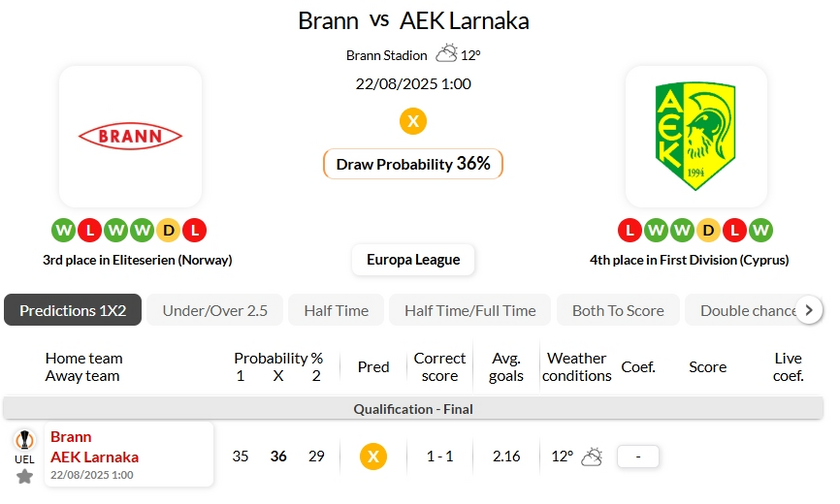
Task: Open the Half Time/Full Time tab
Action: (x=470, y=310)
